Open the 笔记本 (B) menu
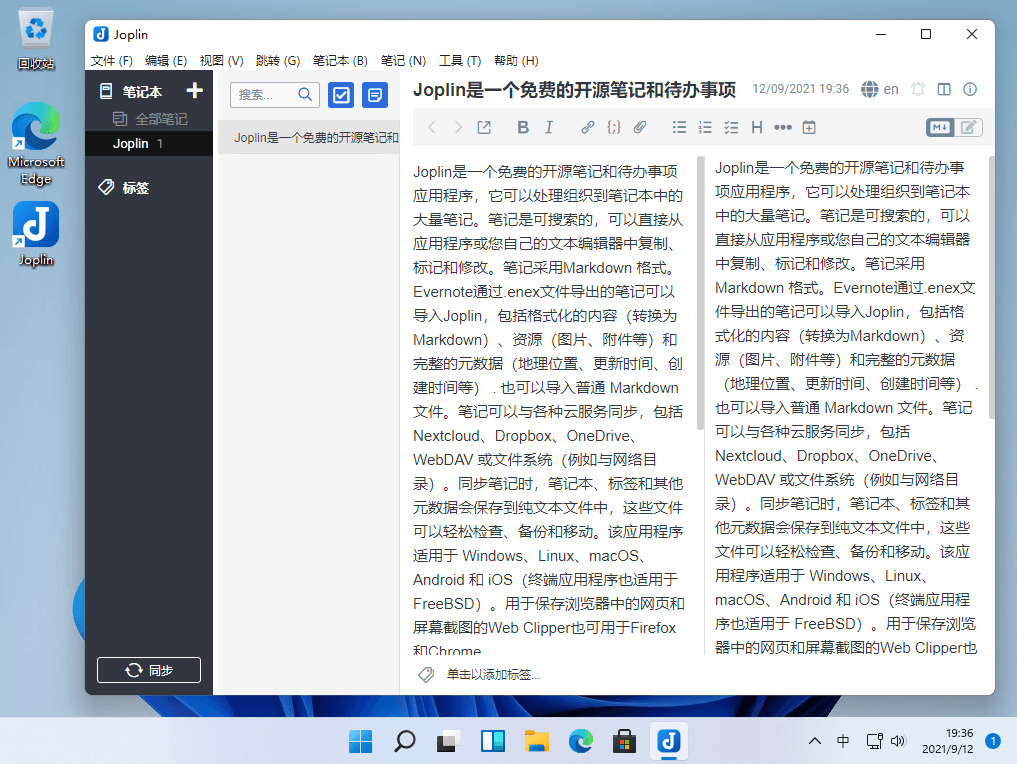The width and height of the screenshot is (1017, 764). (x=340, y=60)
